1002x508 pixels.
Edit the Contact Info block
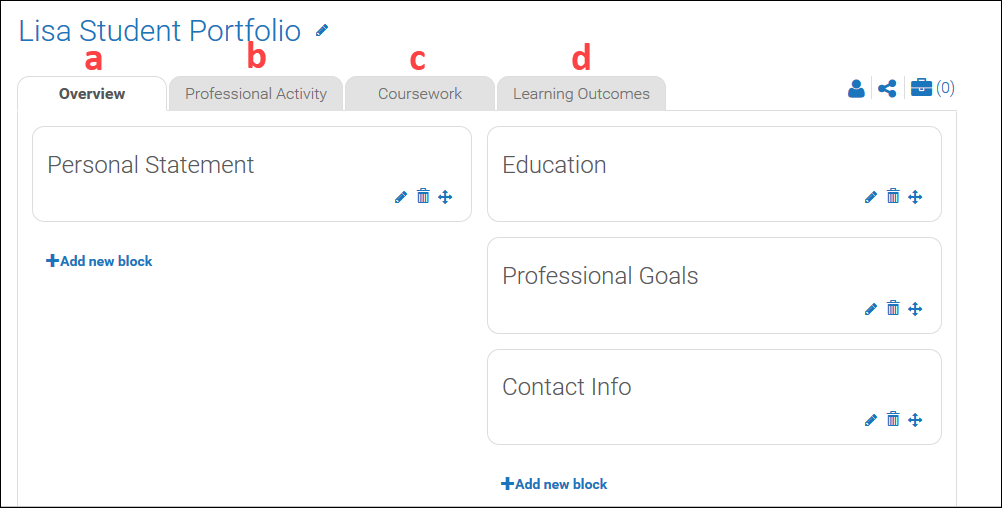pos(871,420)
